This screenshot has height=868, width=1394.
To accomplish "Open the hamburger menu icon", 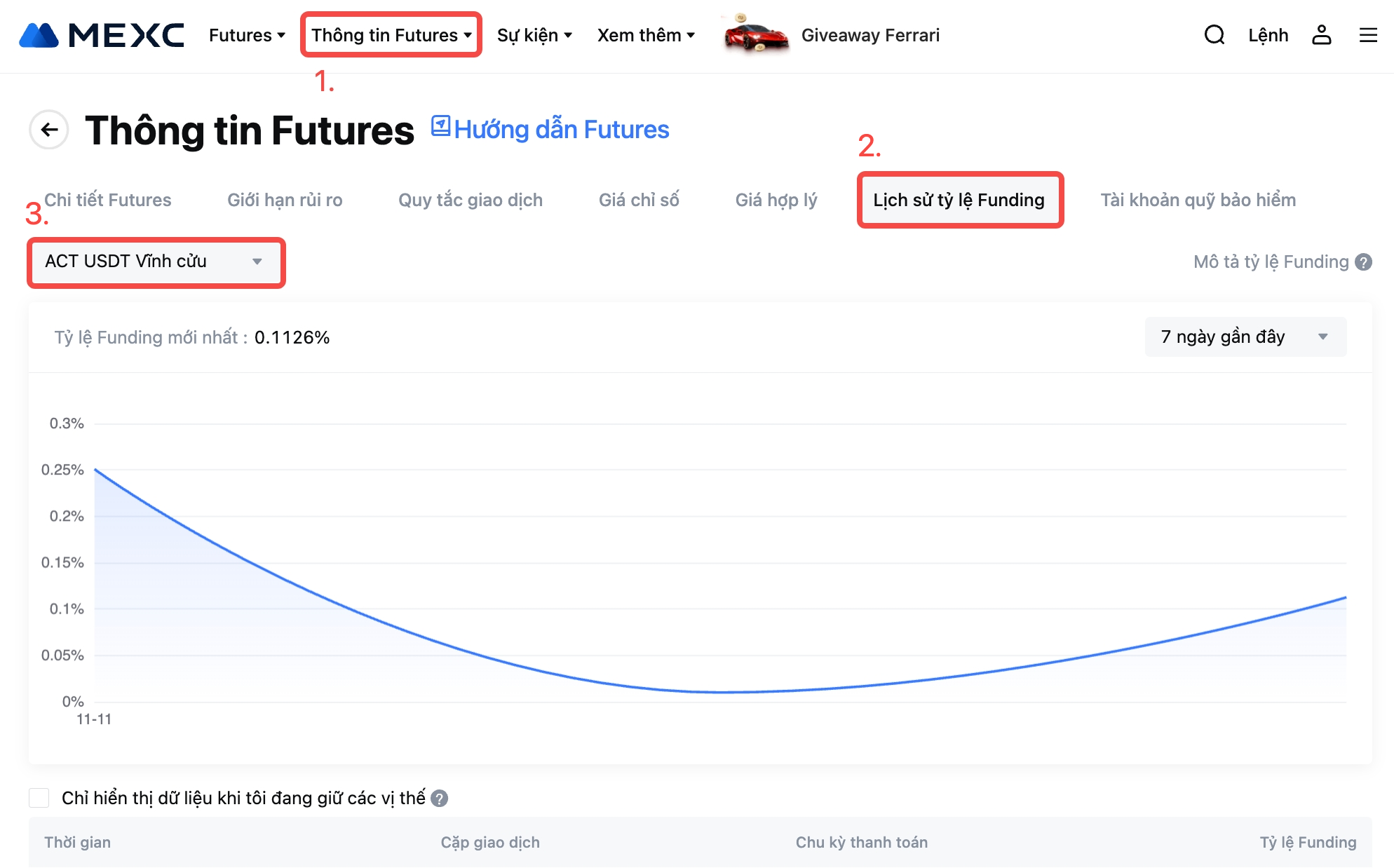I will point(1368,35).
